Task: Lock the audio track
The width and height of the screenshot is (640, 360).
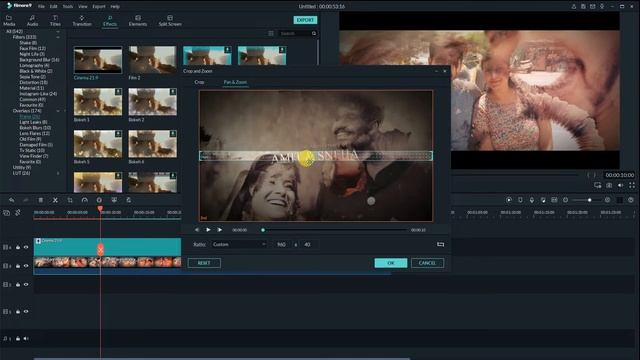Action: pos(18,338)
